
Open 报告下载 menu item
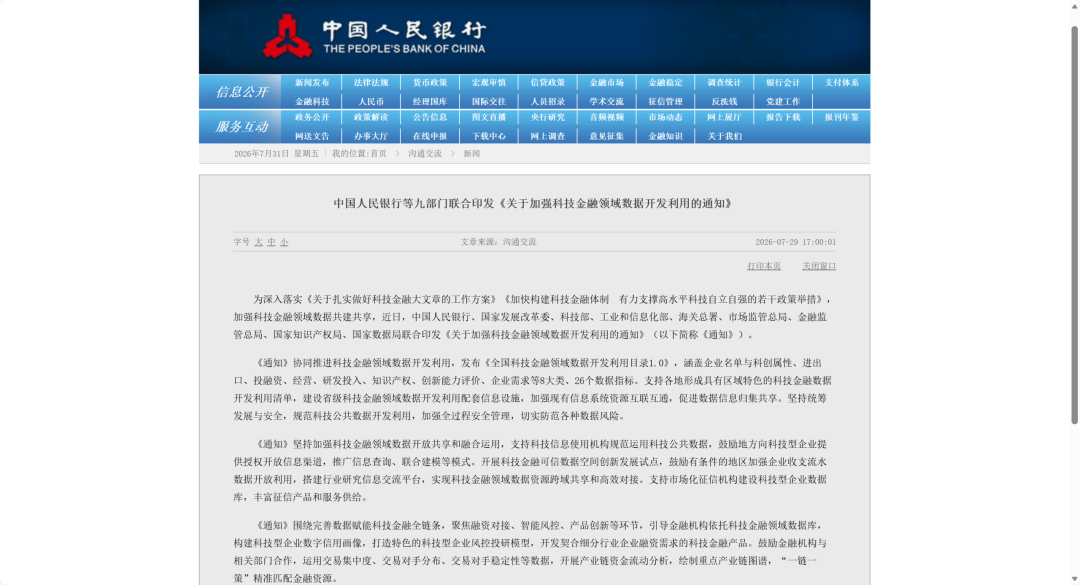click(783, 118)
